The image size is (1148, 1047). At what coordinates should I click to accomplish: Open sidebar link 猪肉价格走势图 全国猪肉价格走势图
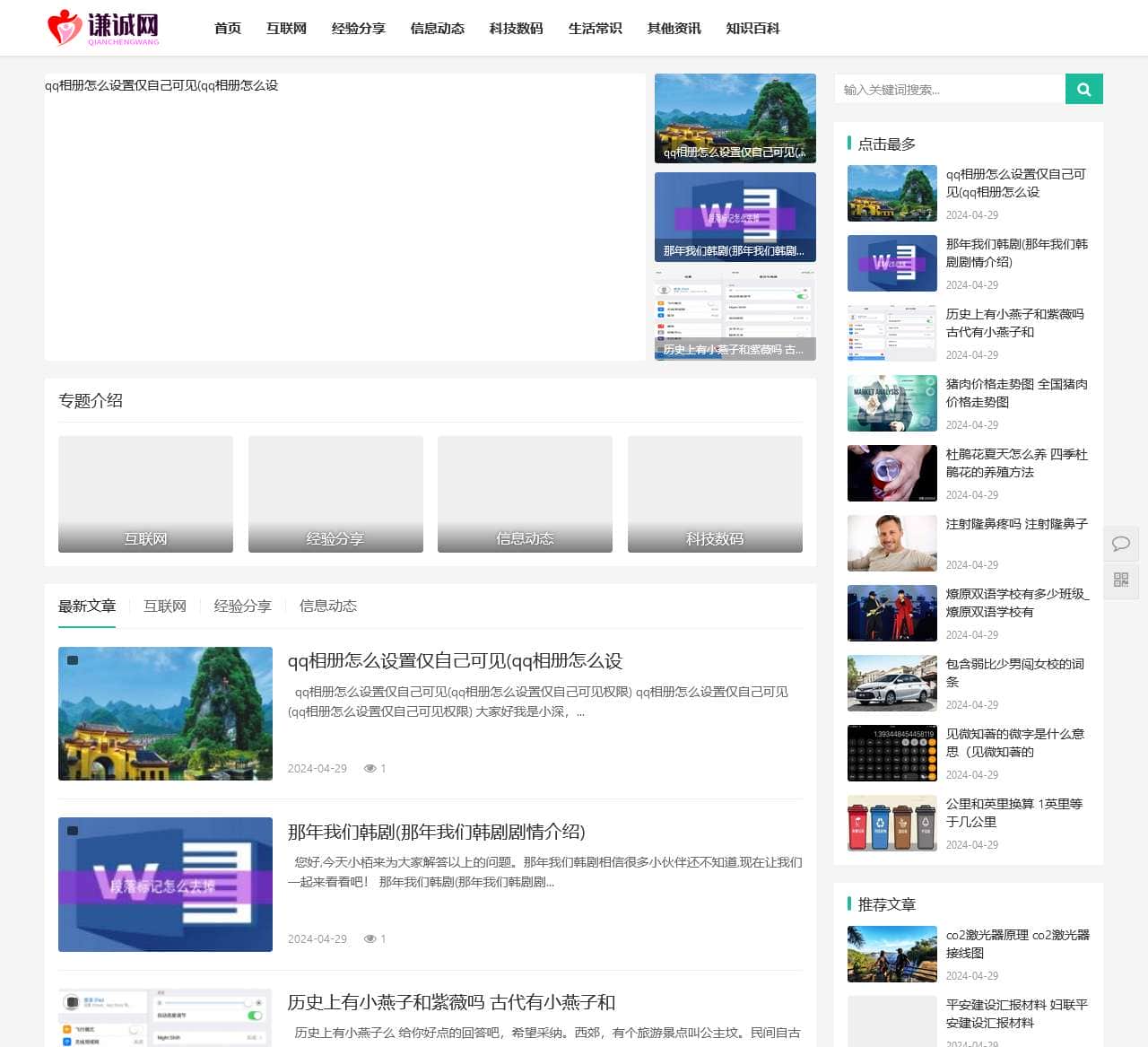coord(1017,393)
